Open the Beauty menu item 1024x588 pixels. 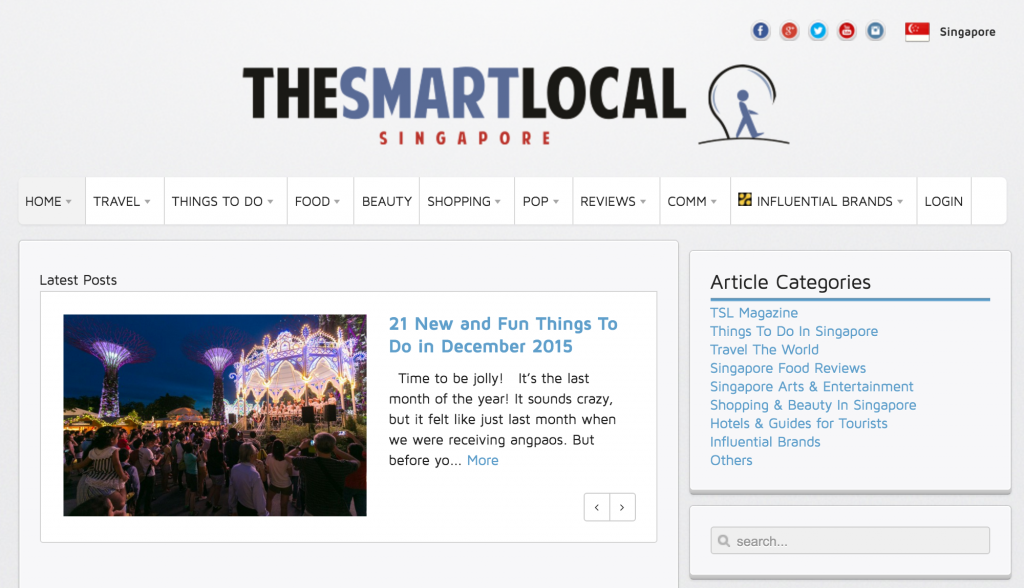(x=387, y=201)
